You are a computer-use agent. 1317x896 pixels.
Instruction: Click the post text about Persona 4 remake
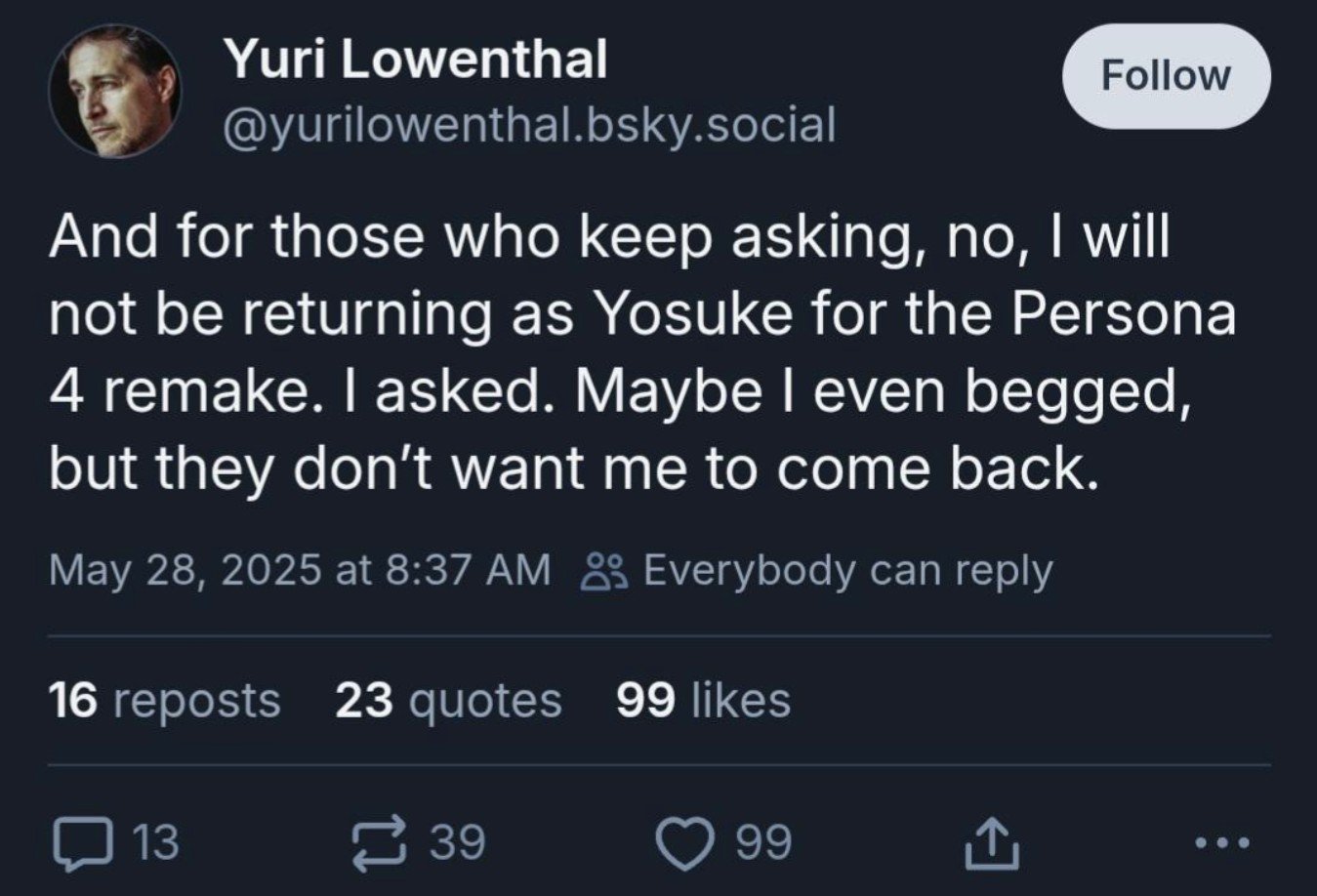point(642,352)
